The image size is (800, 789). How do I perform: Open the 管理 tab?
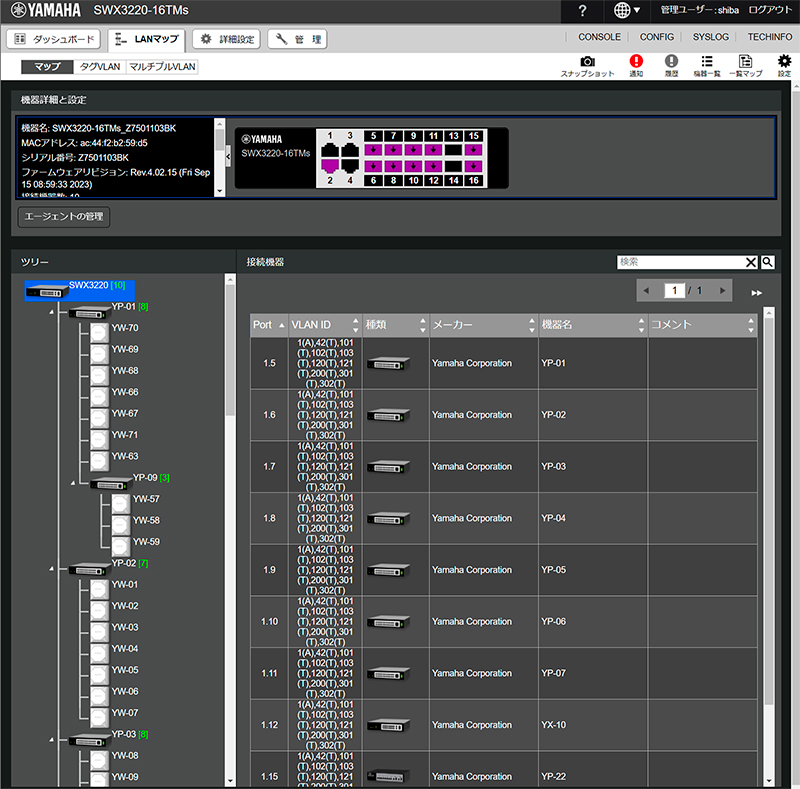[297, 39]
